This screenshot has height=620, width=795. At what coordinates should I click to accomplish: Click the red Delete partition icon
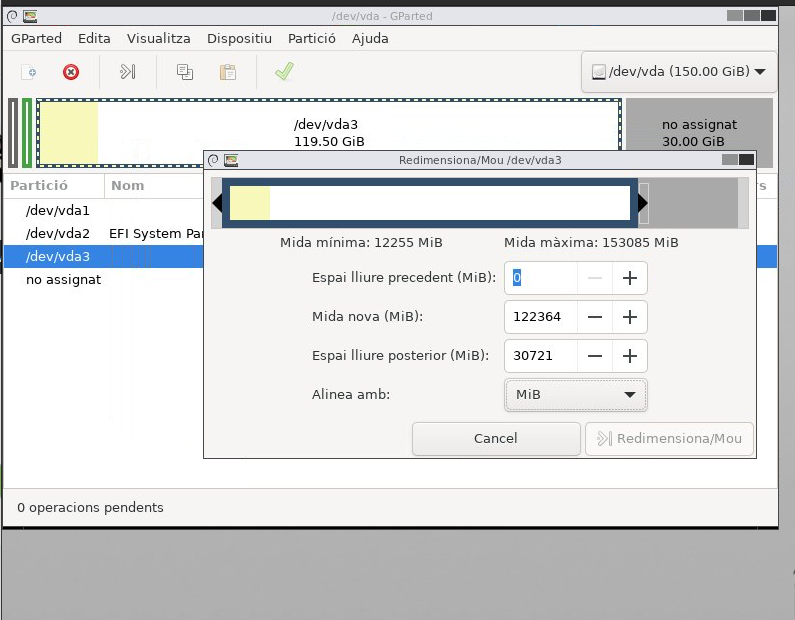(x=71, y=72)
